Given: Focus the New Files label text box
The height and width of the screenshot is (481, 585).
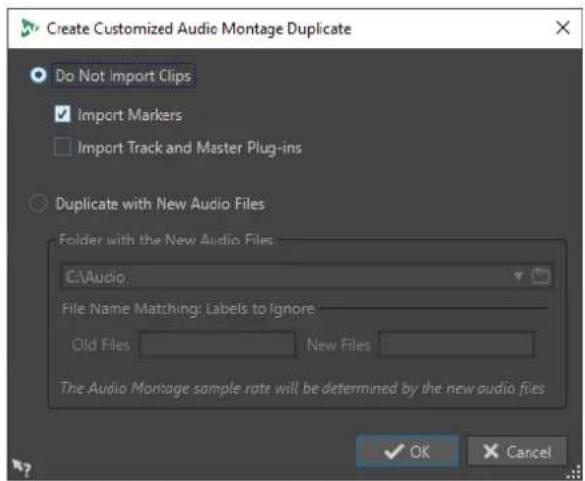Looking at the screenshot, I should [x=456, y=344].
